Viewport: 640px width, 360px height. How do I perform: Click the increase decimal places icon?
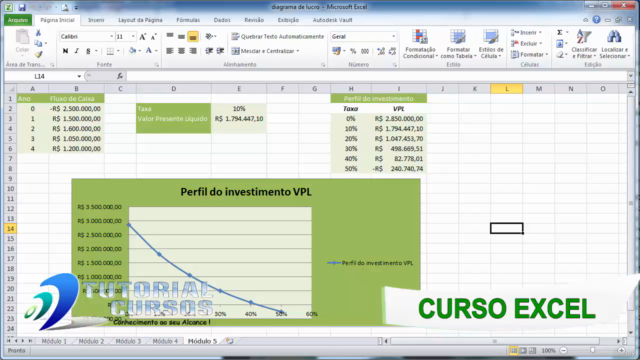pyautogui.click(x=381, y=51)
